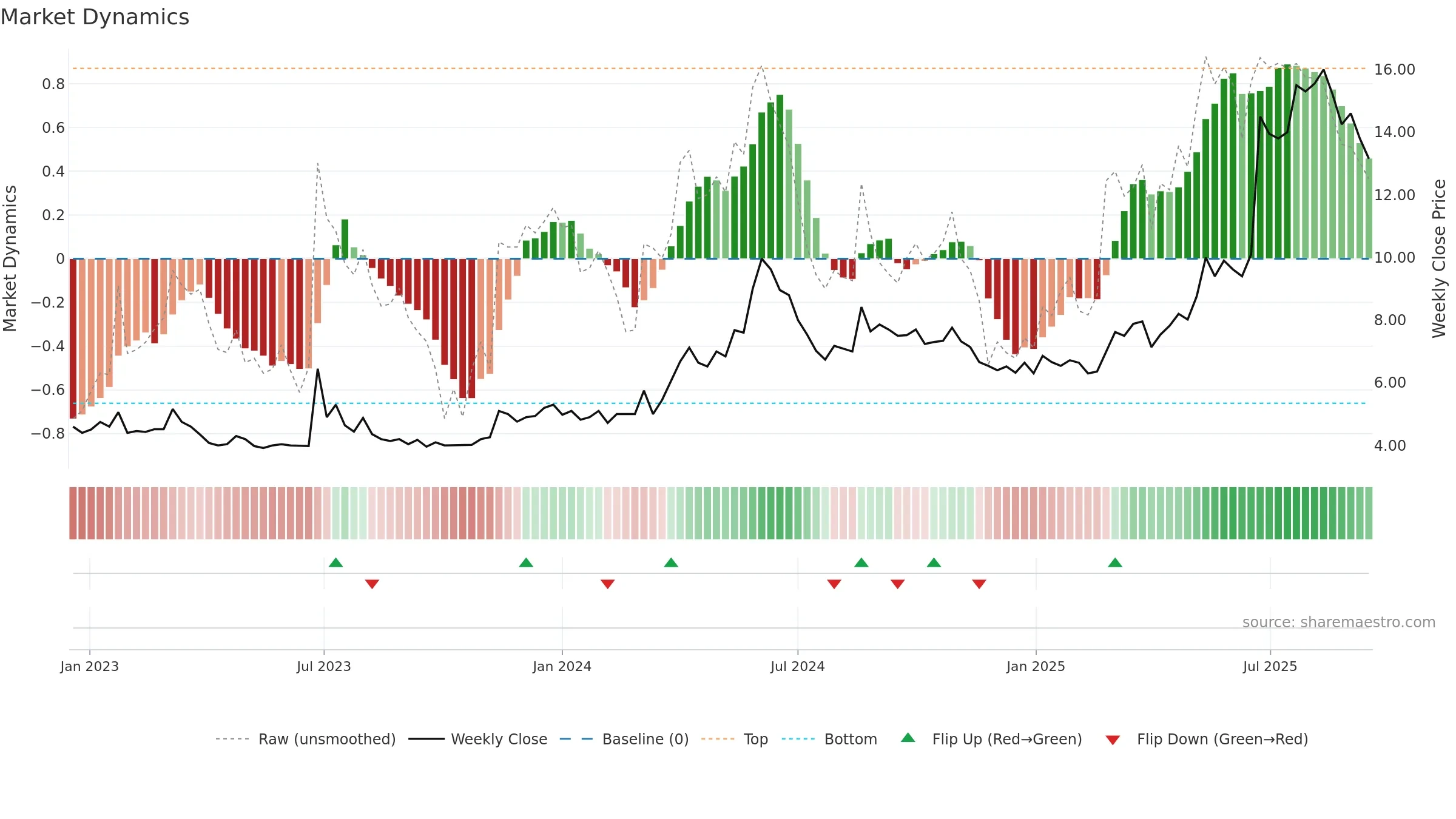Click the Weekly Close Price axis title
This screenshot has height=819, width=1456.
point(1439,258)
